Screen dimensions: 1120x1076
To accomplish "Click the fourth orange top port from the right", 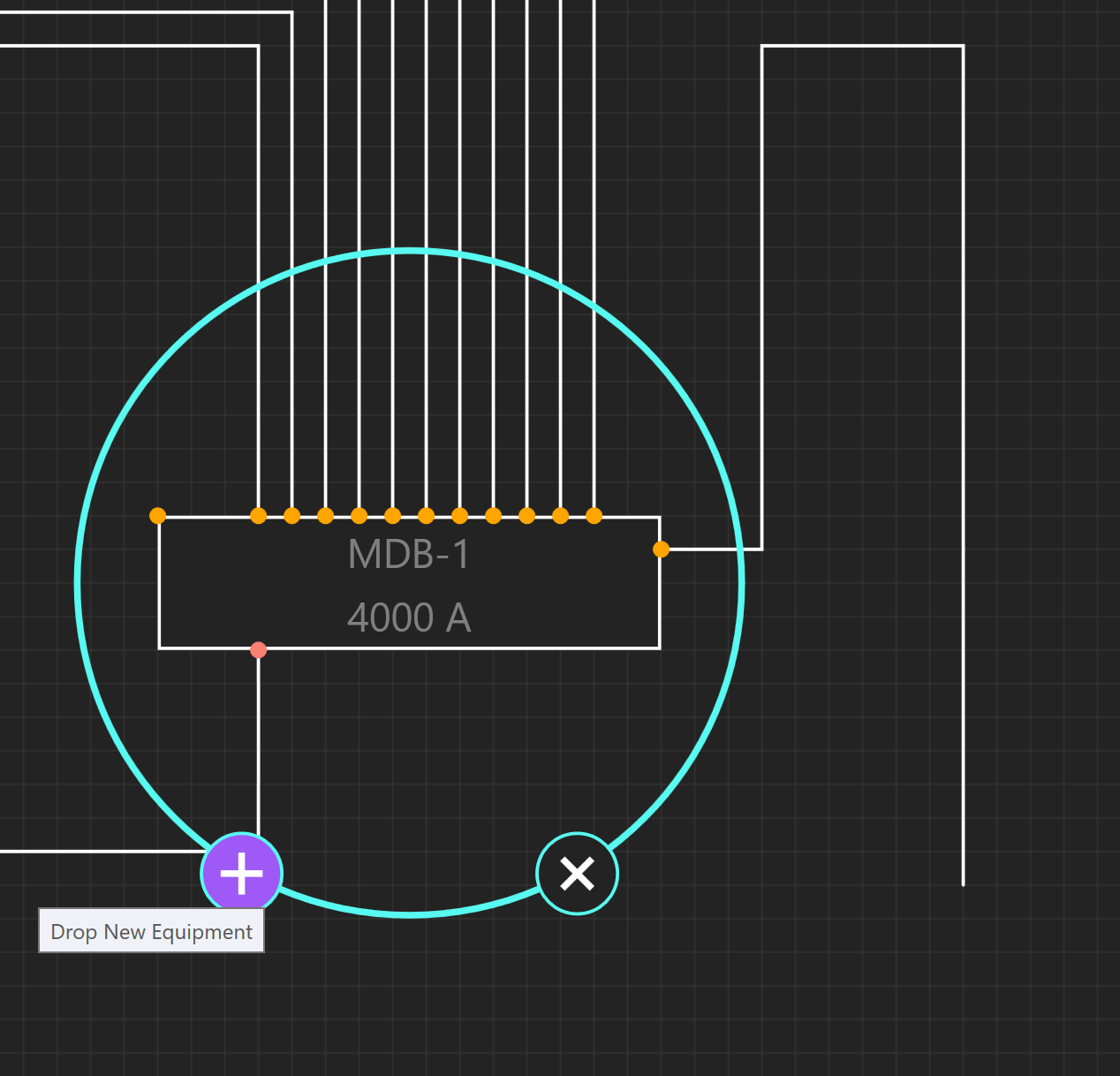I will 494,516.
